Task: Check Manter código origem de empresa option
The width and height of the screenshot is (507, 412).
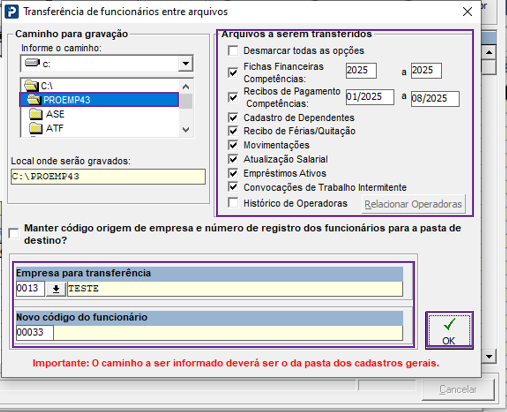Action: [14, 233]
